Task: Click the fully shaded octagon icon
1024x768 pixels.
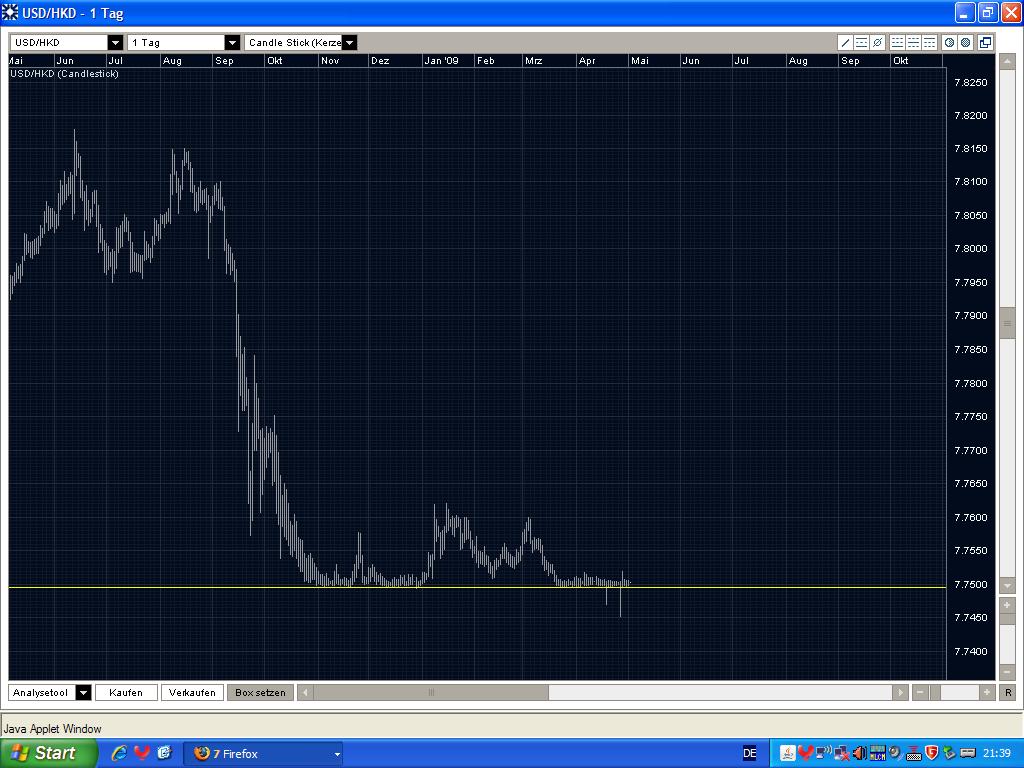Action: click(x=965, y=42)
